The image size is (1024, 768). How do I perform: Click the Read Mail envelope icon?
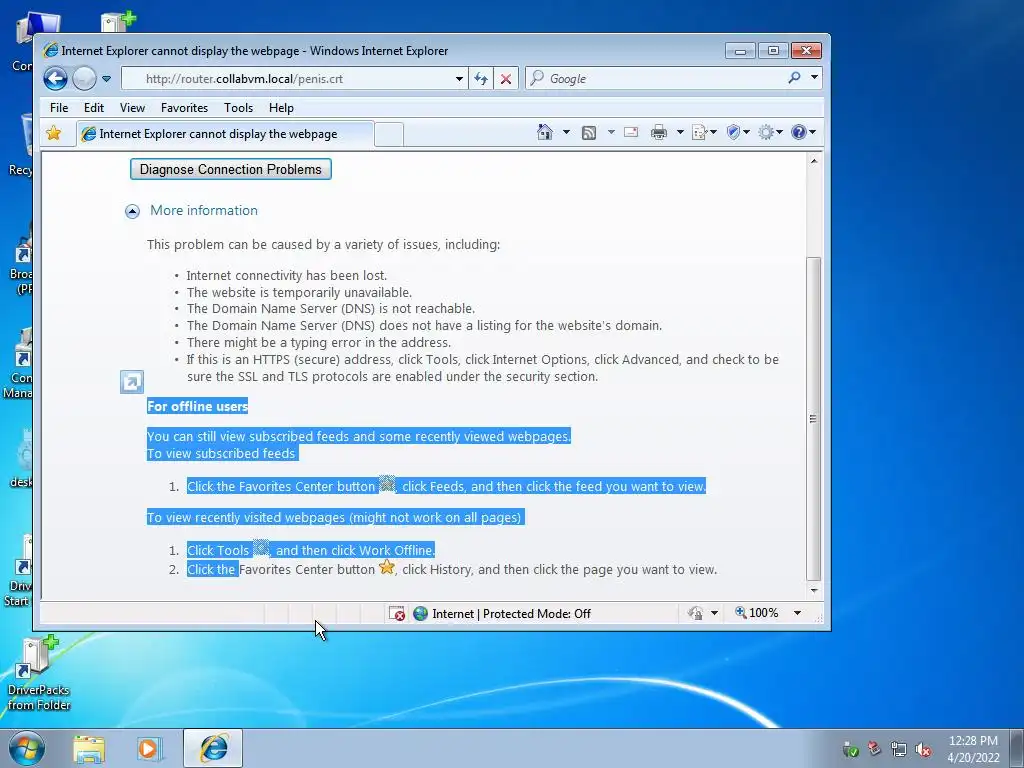tap(631, 133)
